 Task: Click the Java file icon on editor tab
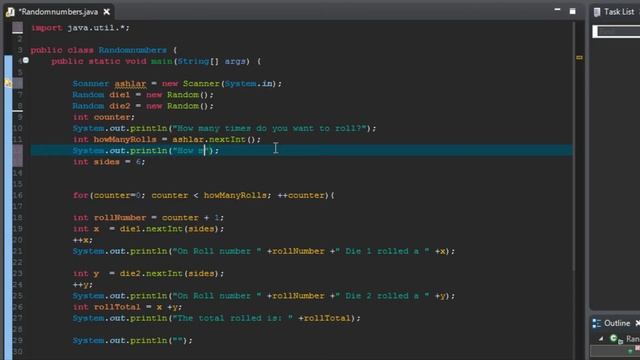10,12
